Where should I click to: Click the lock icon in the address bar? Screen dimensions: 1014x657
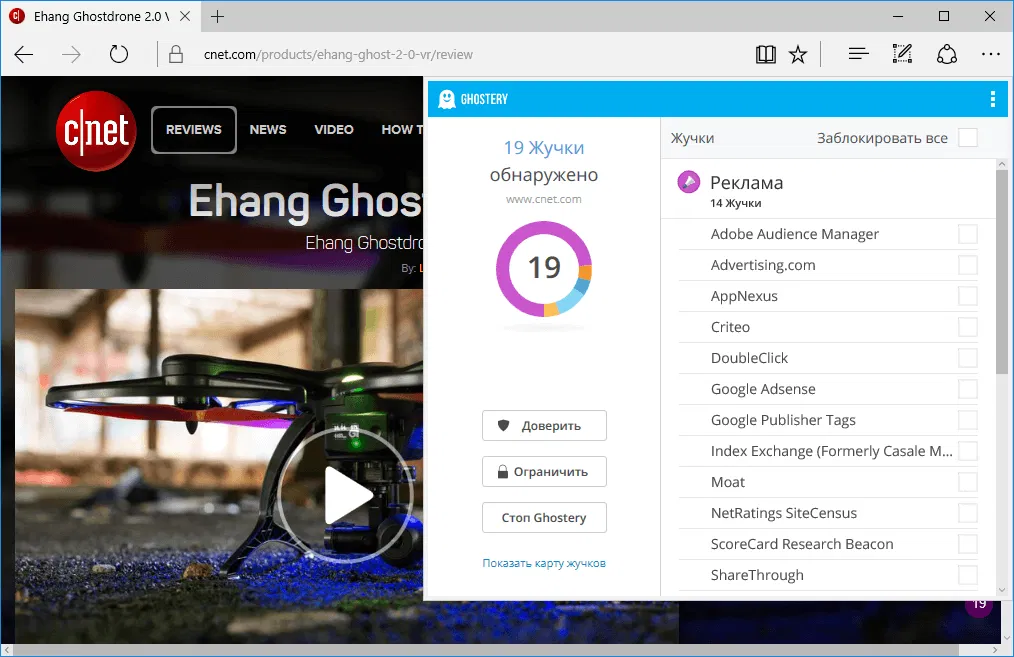coord(175,54)
